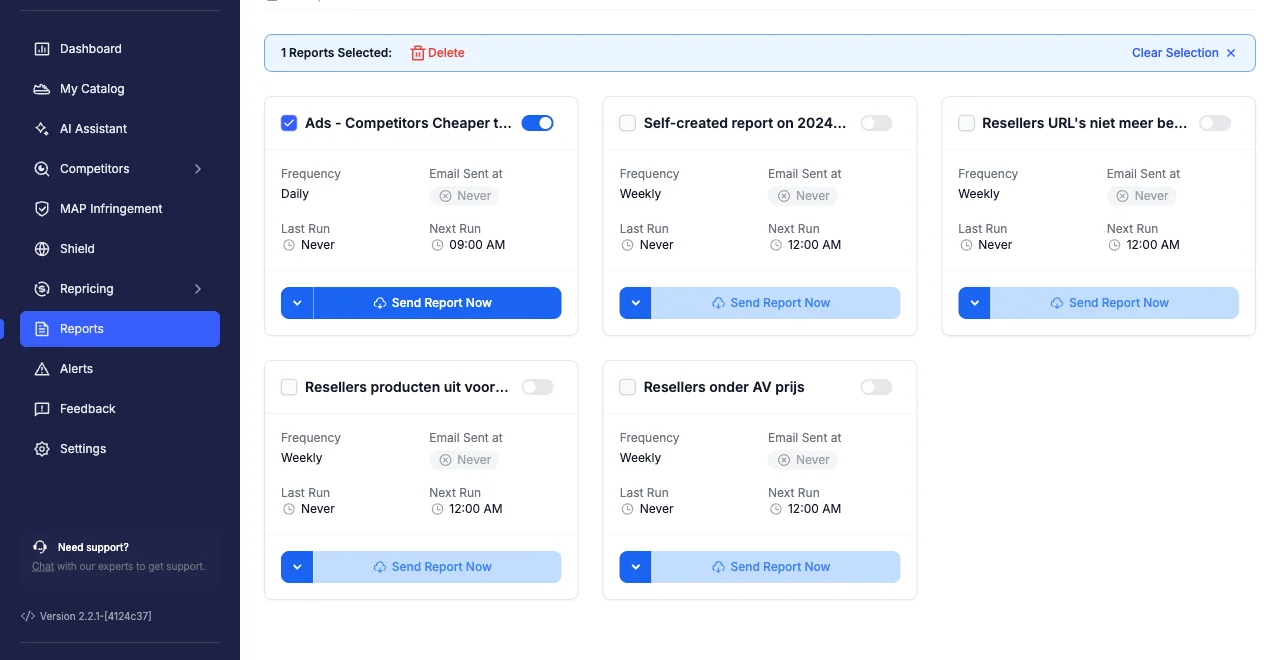The height and width of the screenshot is (660, 1280).
Task: Enable Resellers producten uit voor toggle
Action: [538, 387]
